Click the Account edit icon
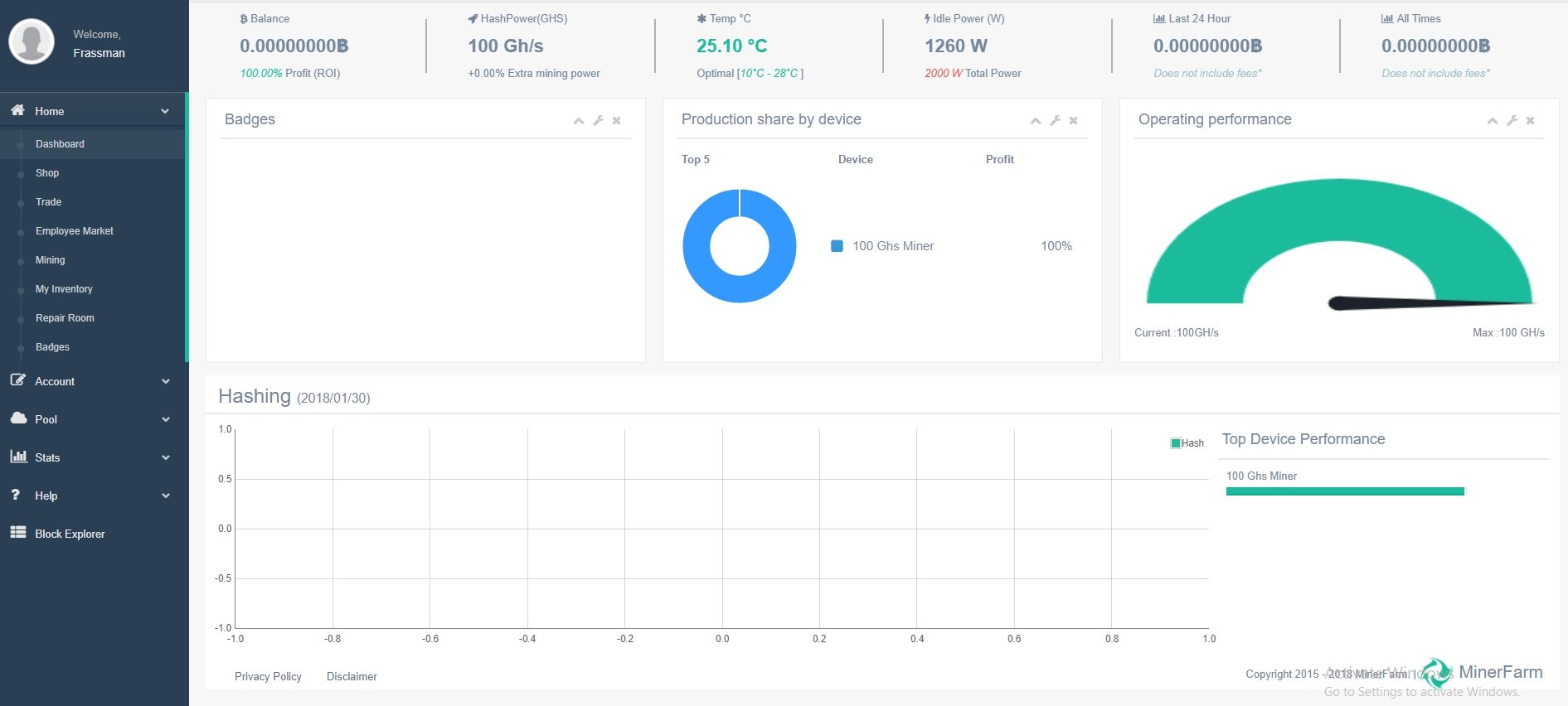Screen dimensions: 1568x706 [x=17, y=380]
